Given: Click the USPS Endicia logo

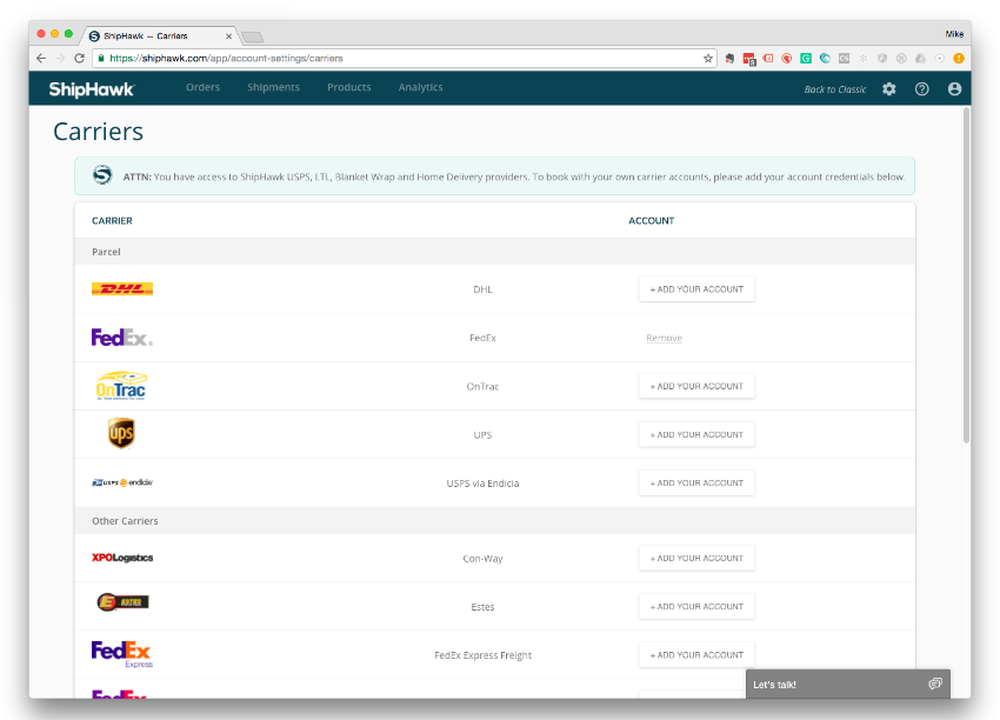Looking at the screenshot, I should point(122,482).
